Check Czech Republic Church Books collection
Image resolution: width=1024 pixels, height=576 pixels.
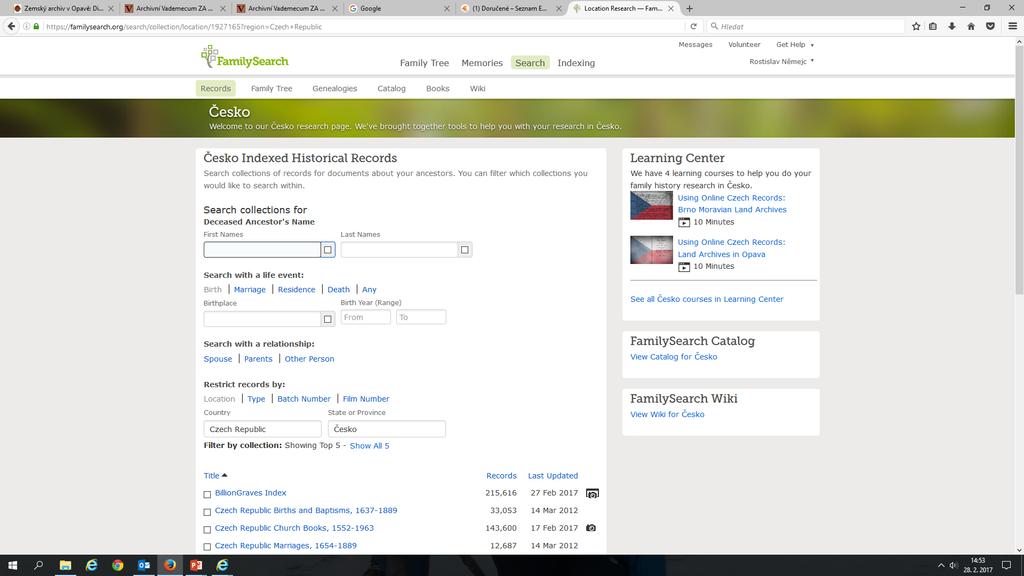pos(207,530)
